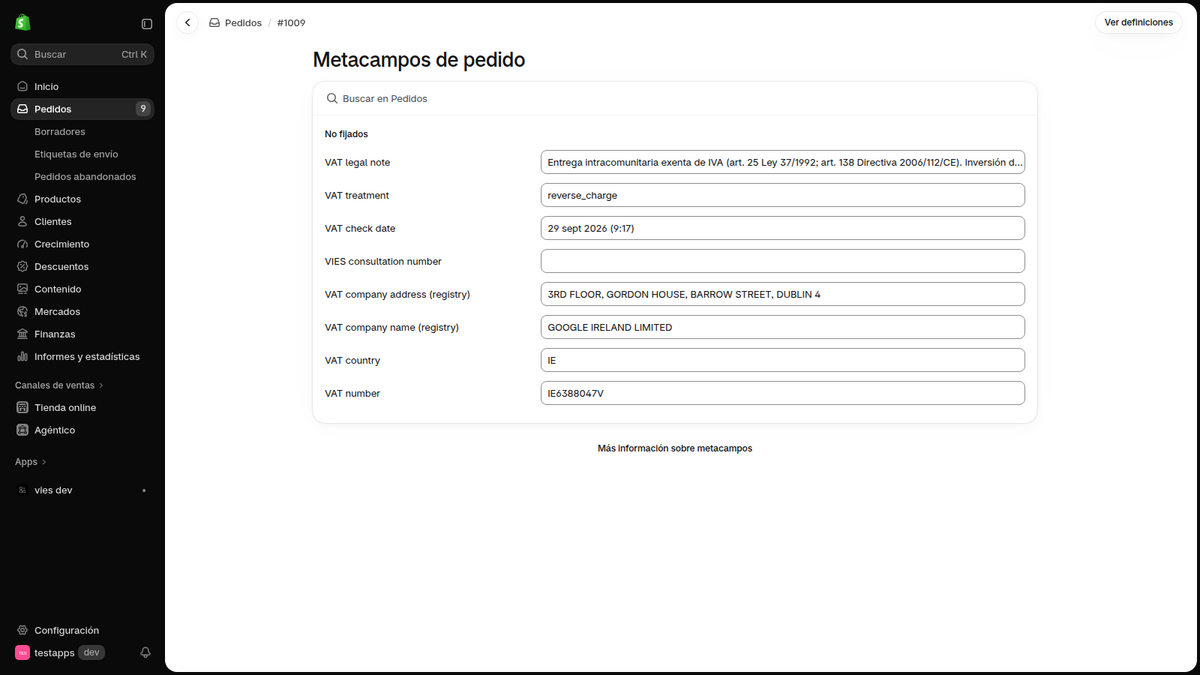The width and height of the screenshot is (1200, 675).
Task: Click the No fijados heading
Action: click(x=347, y=134)
